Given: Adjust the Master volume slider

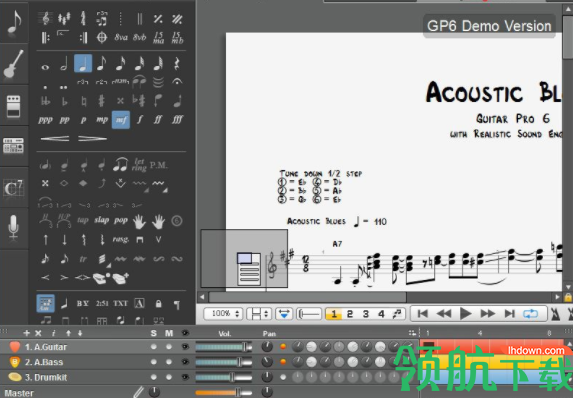Looking at the screenshot, I should [224, 393].
